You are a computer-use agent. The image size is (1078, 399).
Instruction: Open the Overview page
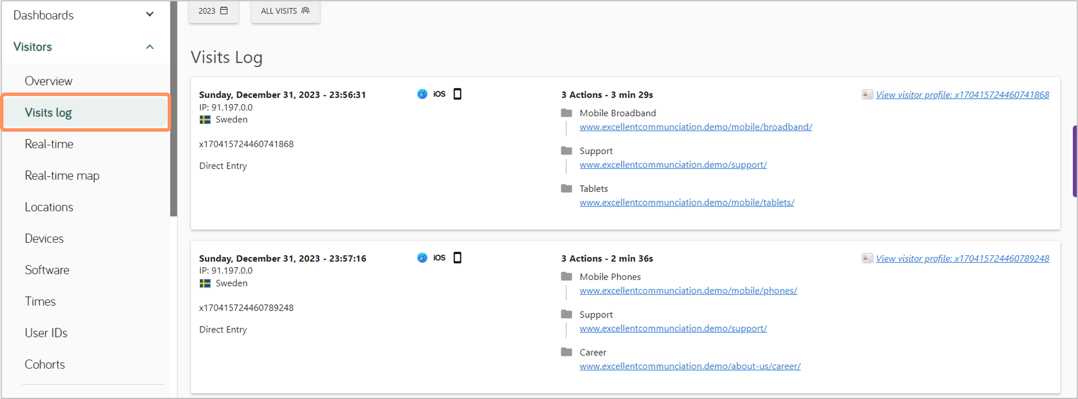(49, 81)
